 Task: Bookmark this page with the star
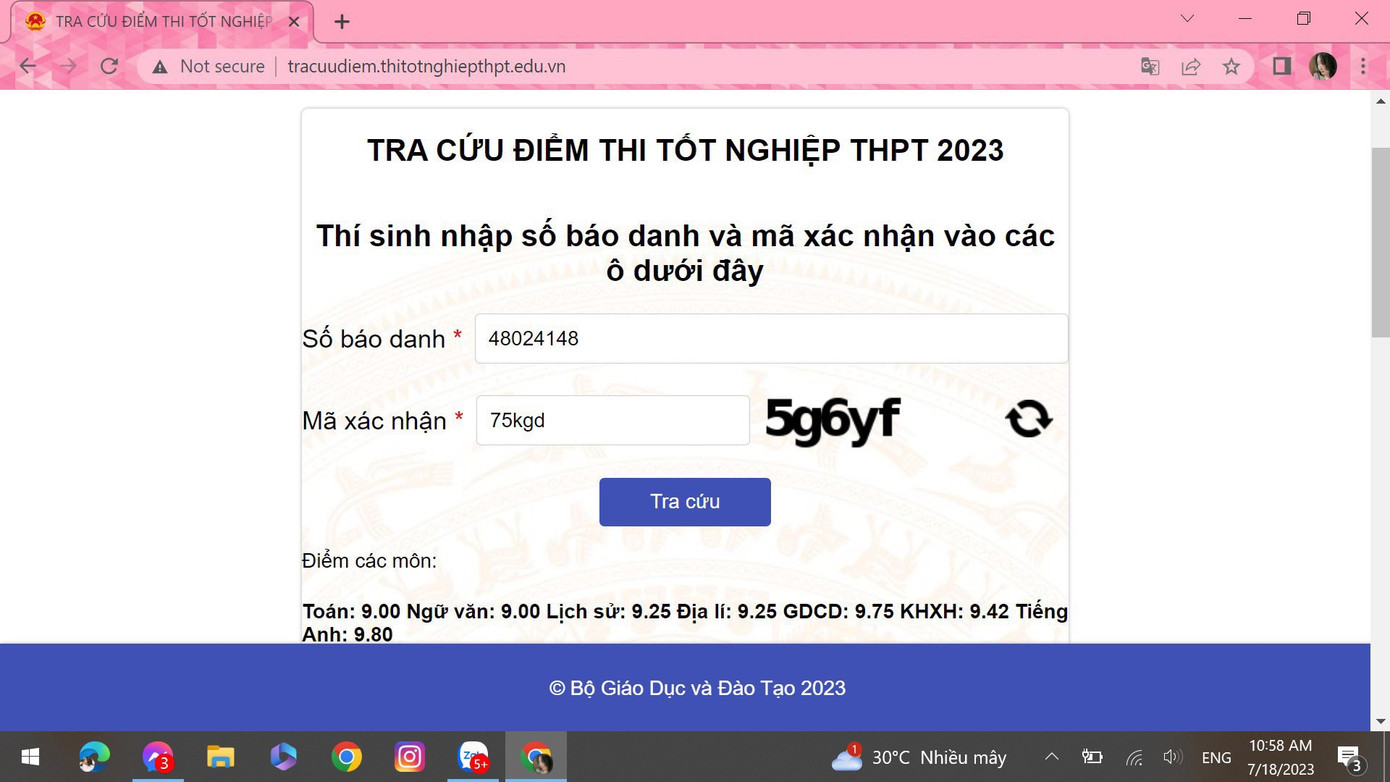coord(1231,66)
